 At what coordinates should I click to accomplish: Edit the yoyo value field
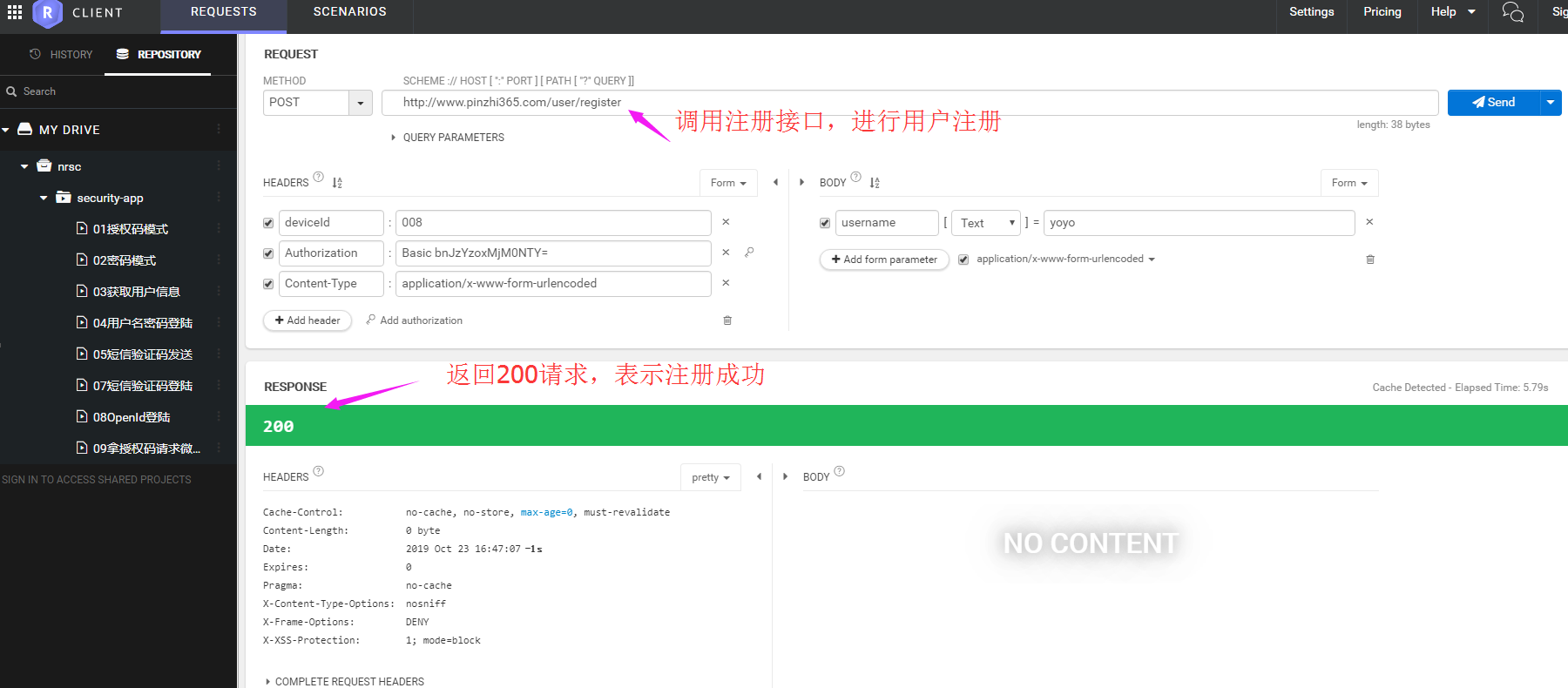point(1200,223)
